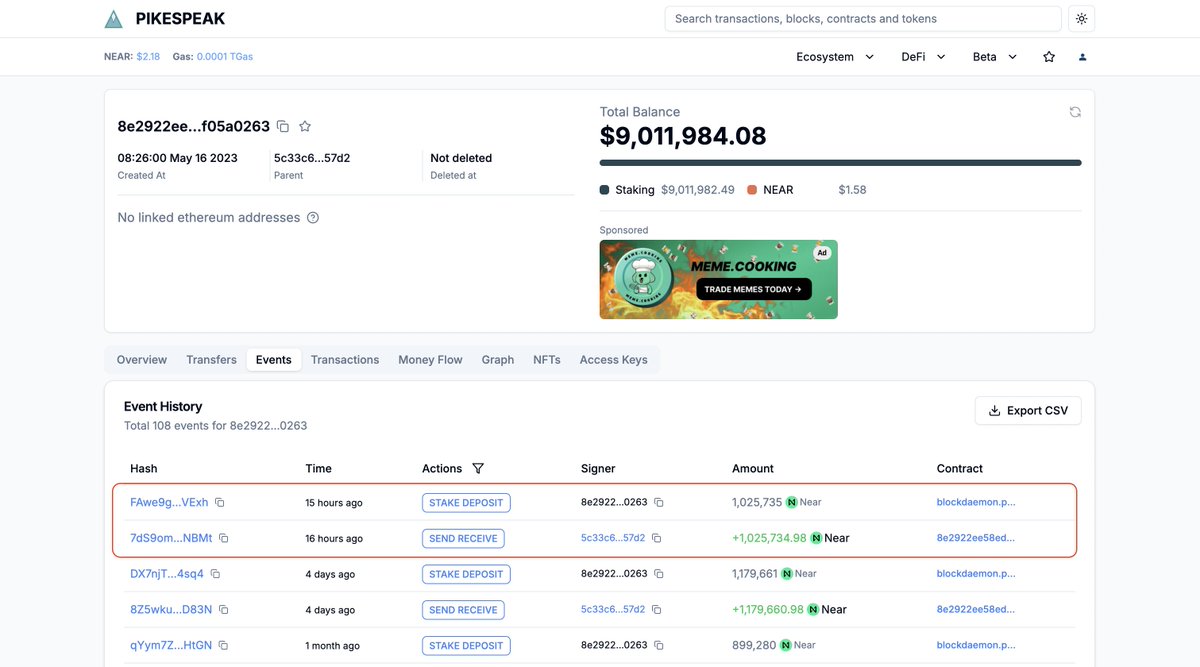Viewport: 1200px width, 667px height.
Task: Click the Staking balance bar
Action: click(x=840, y=161)
